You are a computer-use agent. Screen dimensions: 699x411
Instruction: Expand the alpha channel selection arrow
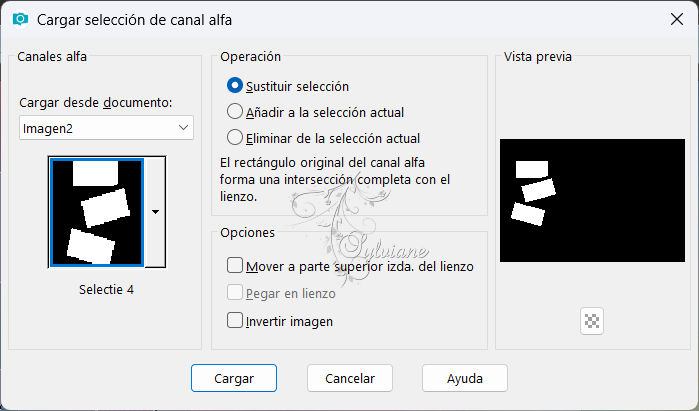coord(155,212)
